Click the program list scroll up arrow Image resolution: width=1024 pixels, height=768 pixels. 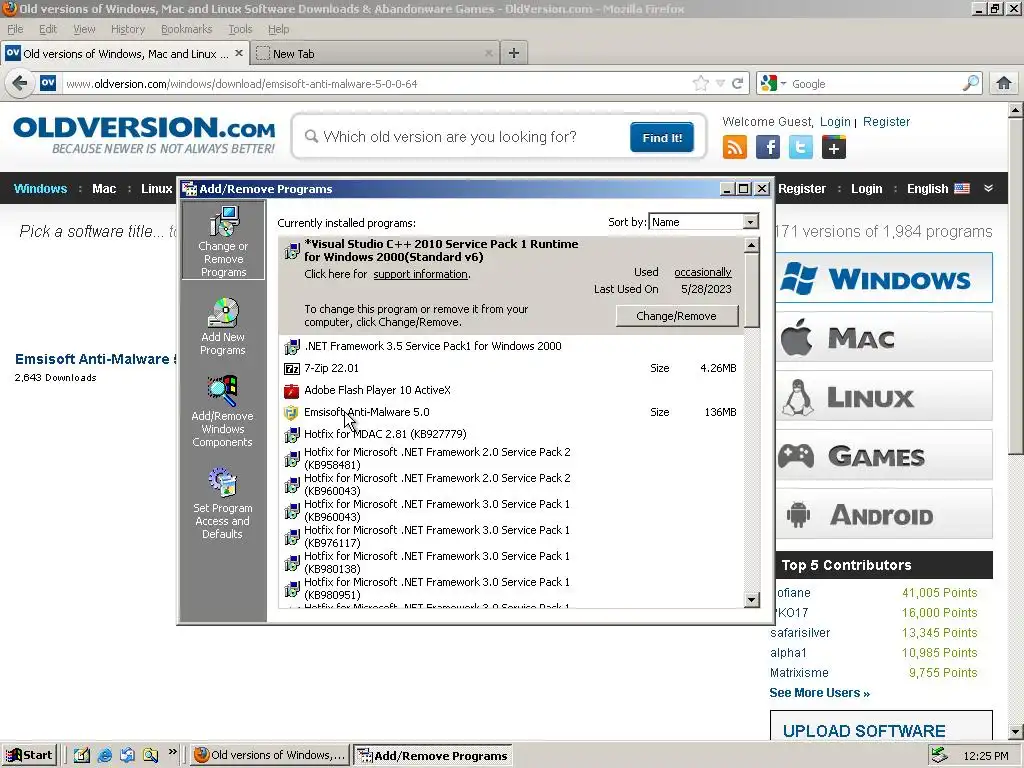coord(752,246)
